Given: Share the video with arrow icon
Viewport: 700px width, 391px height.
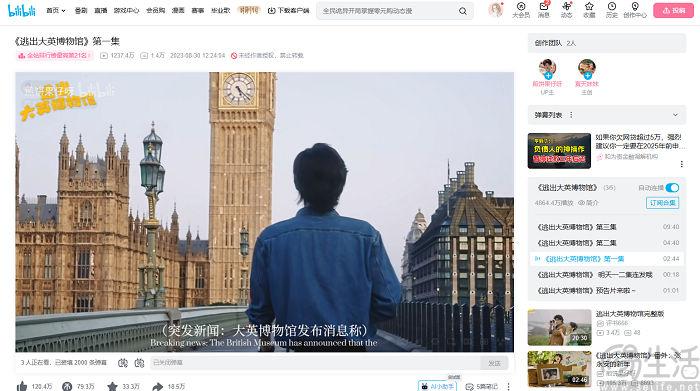Looking at the screenshot, I should [158, 386].
